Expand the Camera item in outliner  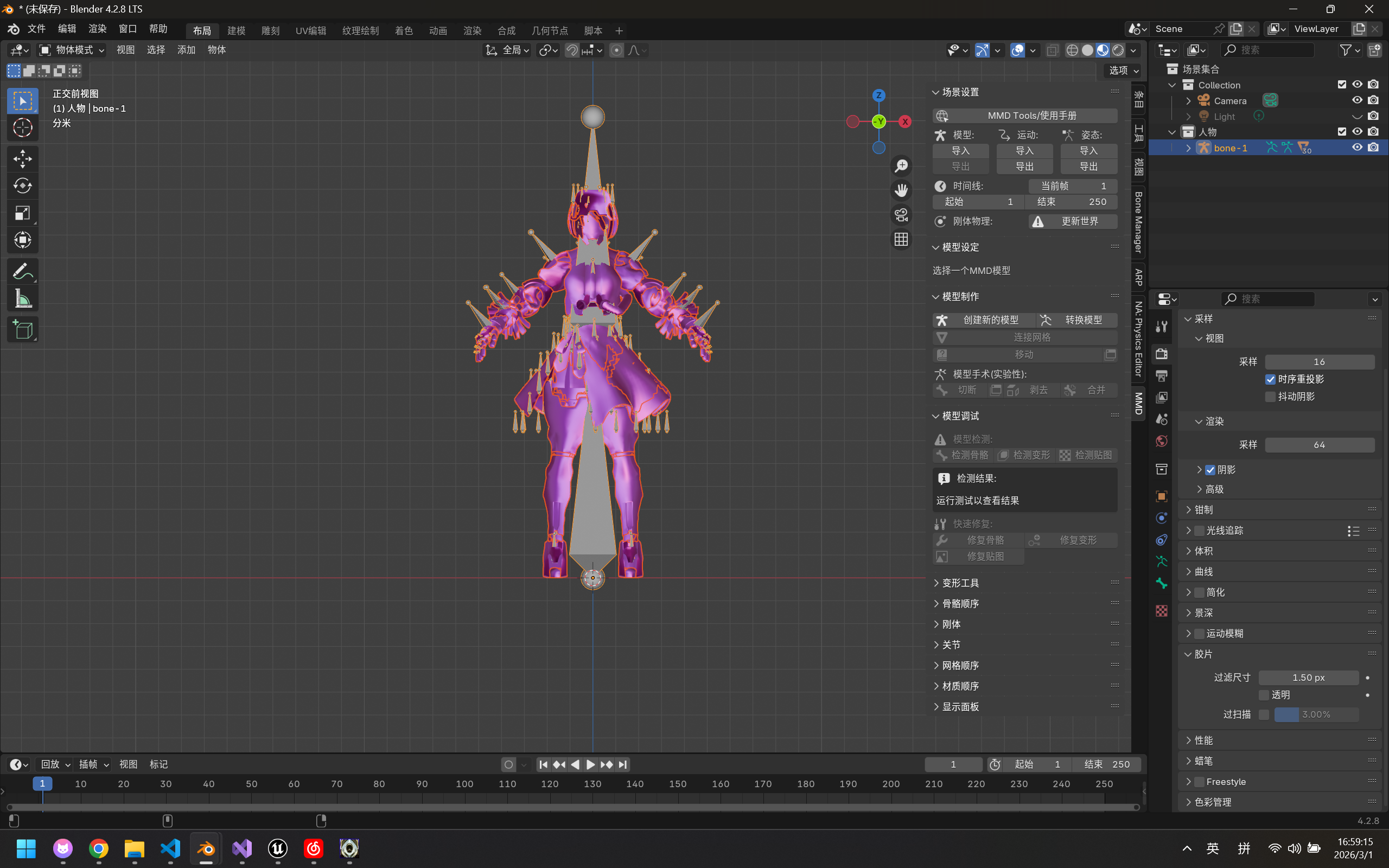point(1189,101)
